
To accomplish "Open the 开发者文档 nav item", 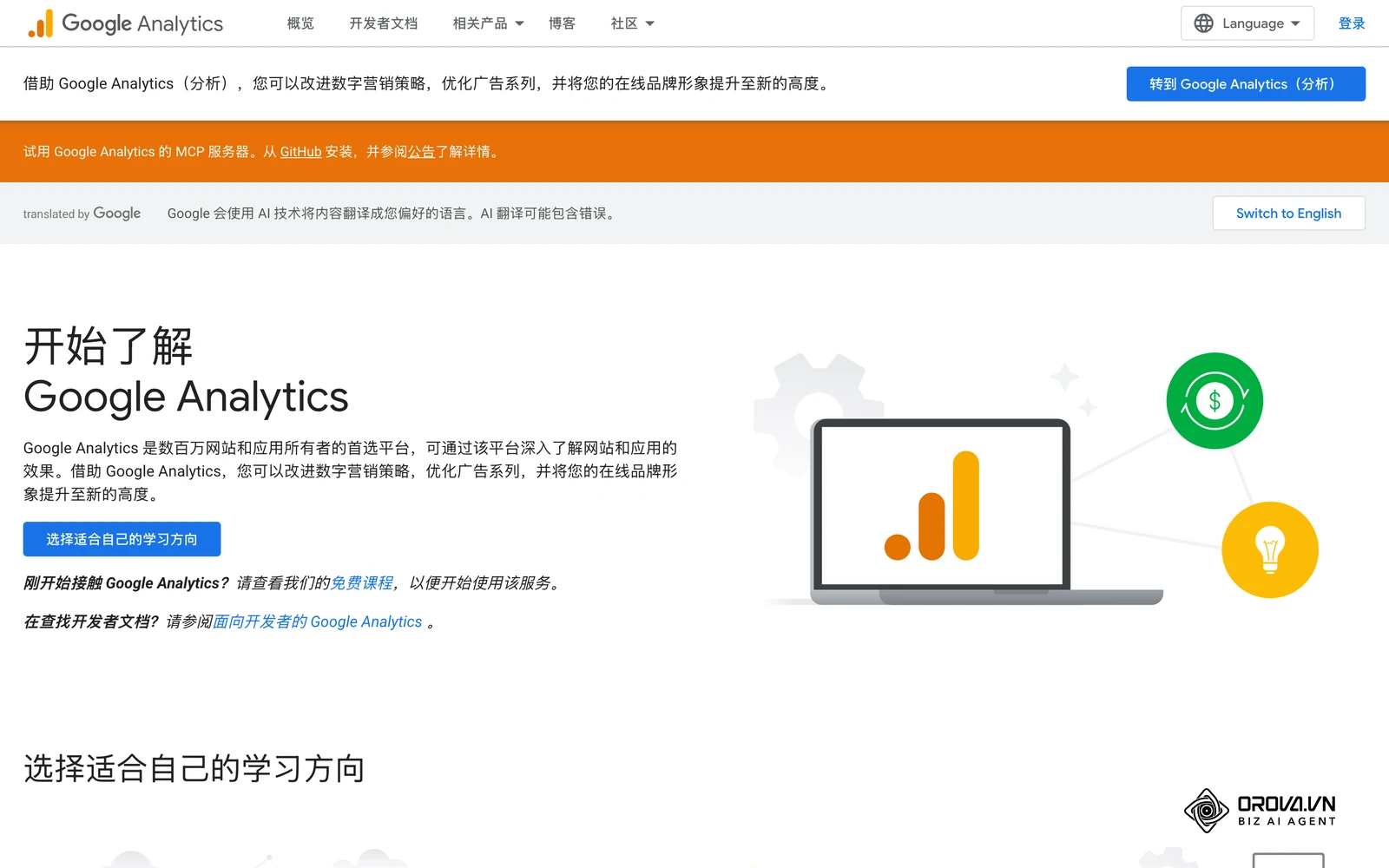I will click(384, 23).
